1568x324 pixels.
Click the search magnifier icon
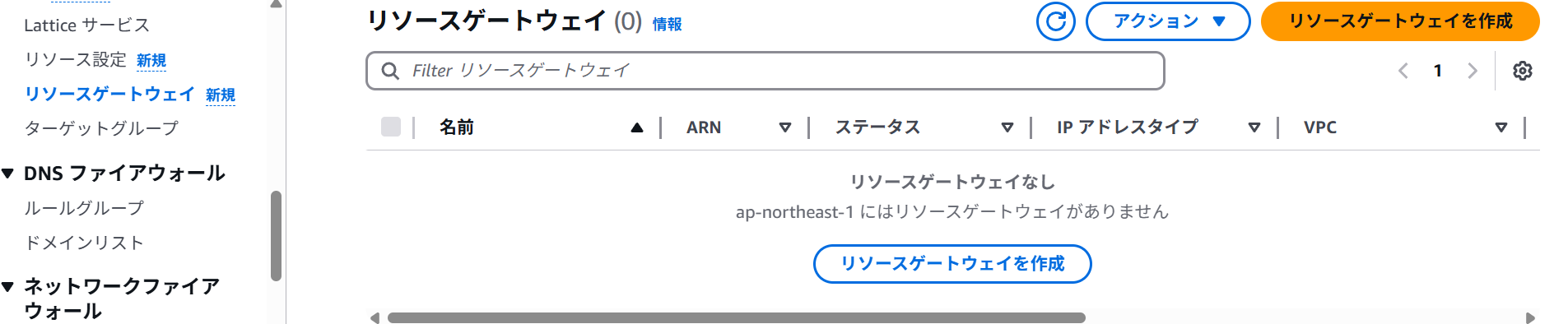point(390,71)
